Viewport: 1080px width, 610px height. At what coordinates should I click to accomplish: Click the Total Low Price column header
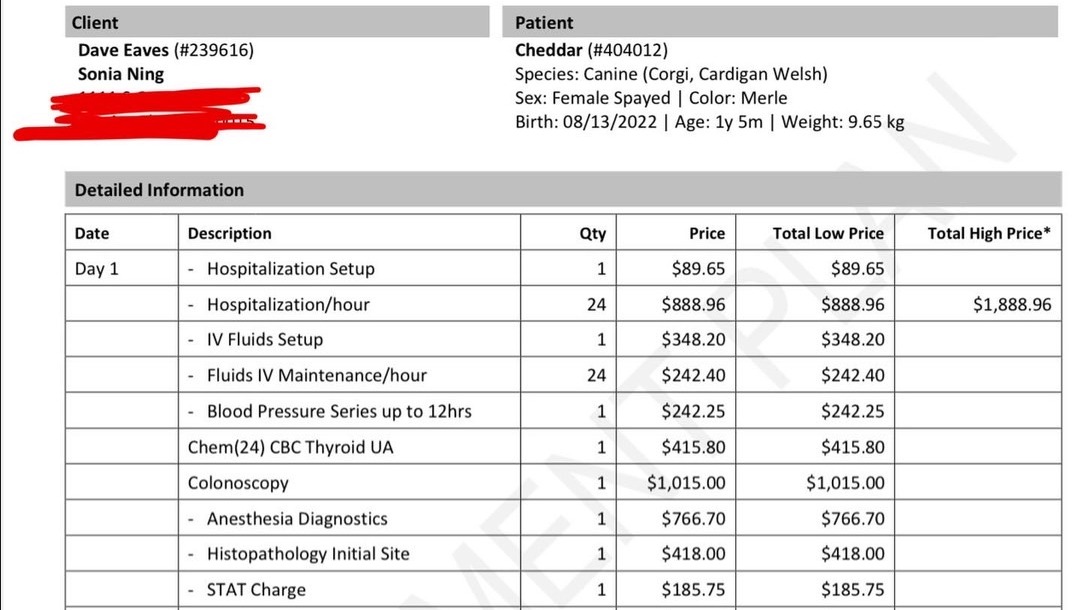point(828,233)
